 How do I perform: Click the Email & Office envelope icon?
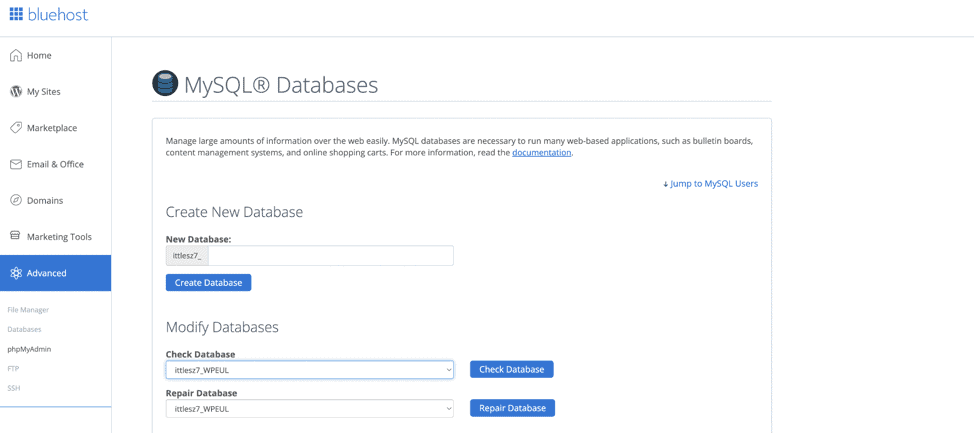pyautogui.click(x=16, y=165)
